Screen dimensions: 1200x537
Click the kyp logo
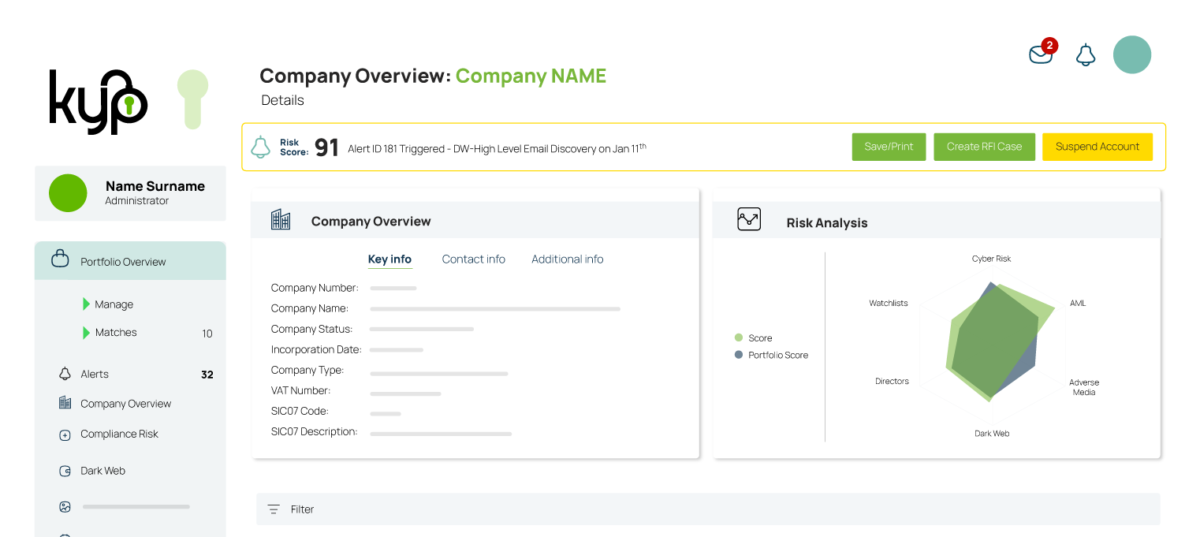click(x=98, y=101)
